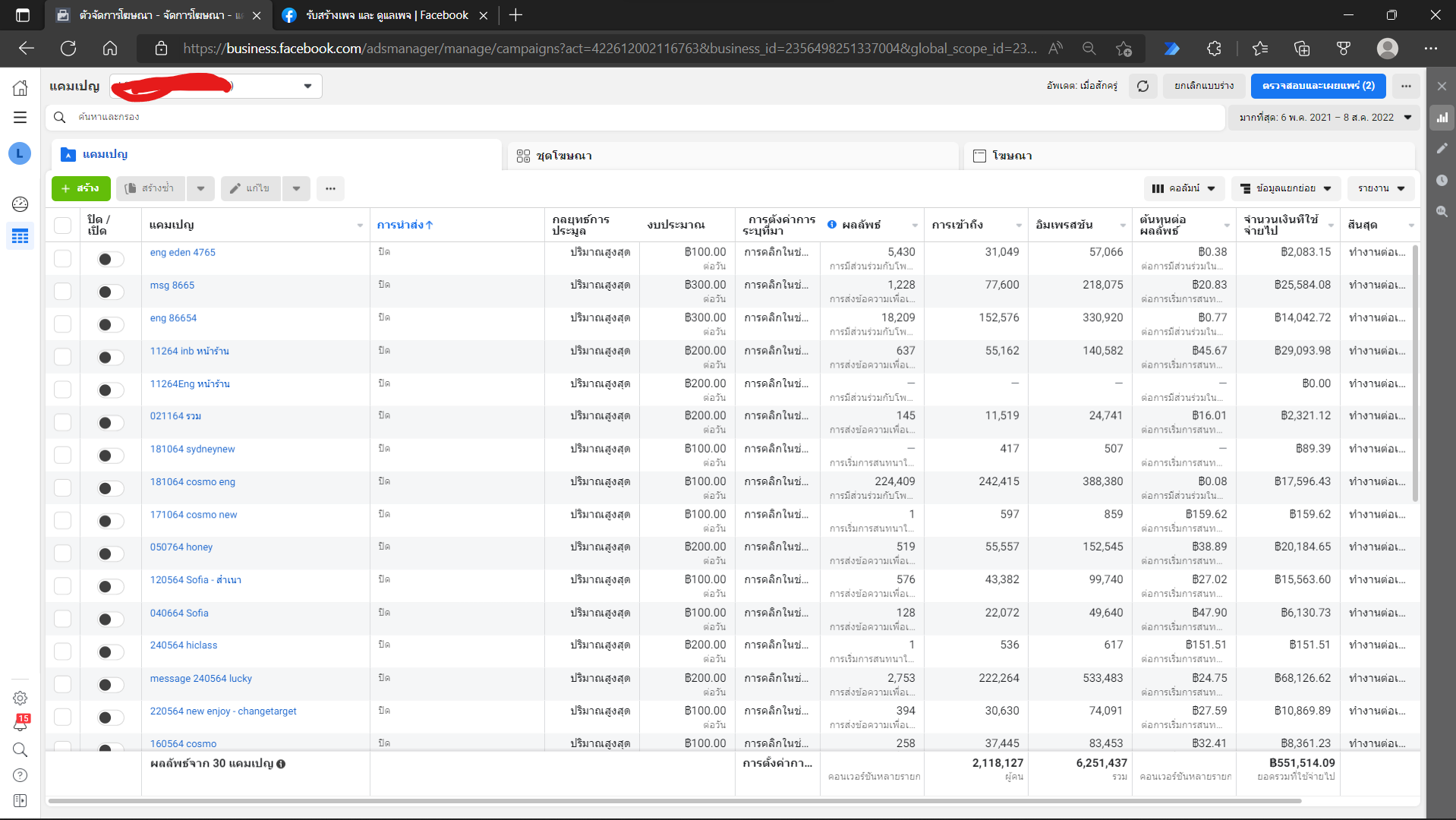The image size is (1456, 820).
Task: Open notifications bell with 15 badge
Action: 20,723
